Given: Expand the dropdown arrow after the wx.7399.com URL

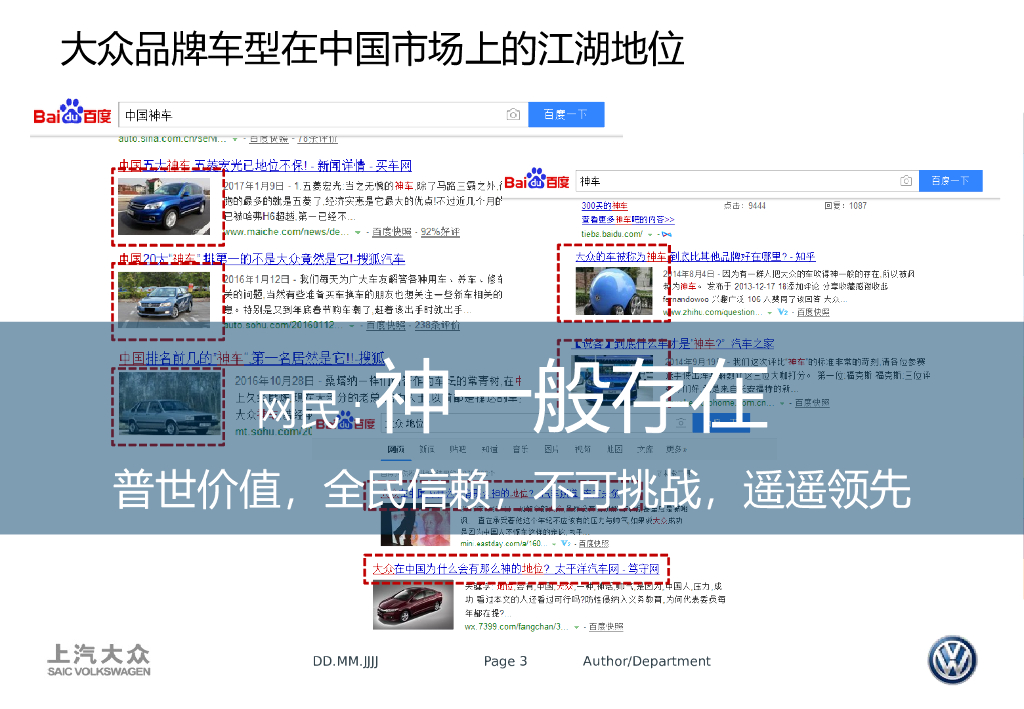Looking at the screenshot, I should click(577, 627).
